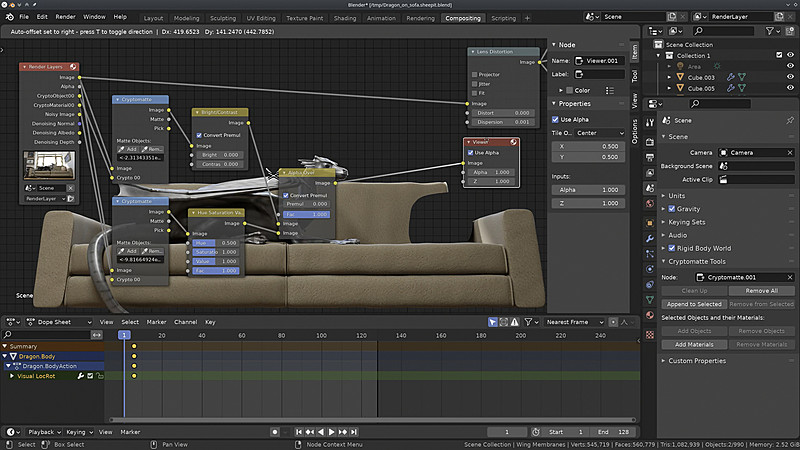
Task: Toggle Convert Premul on Bright/Contrast node
Action: tap(199, 135)
